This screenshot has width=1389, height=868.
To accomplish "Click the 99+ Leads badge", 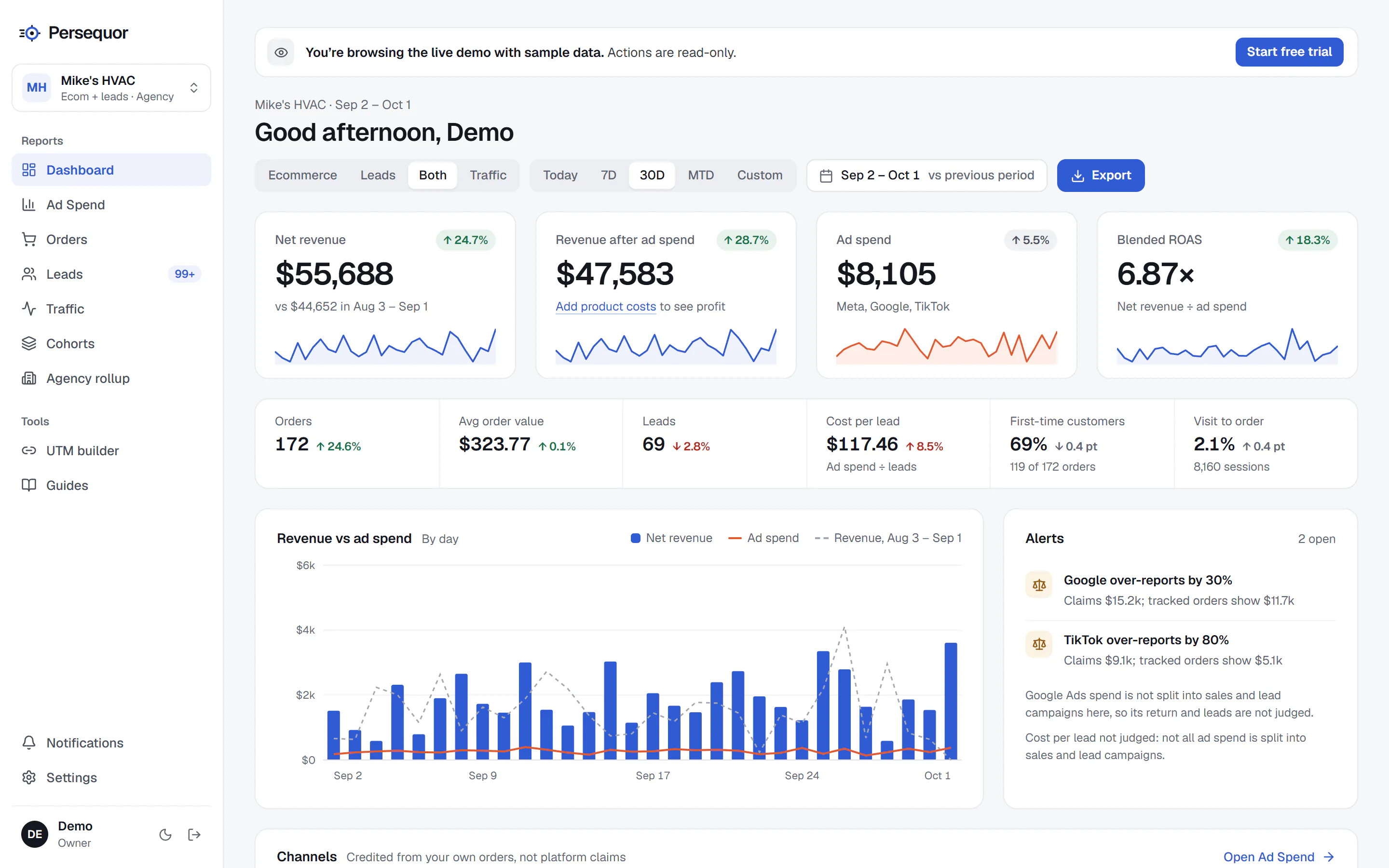I will (184, 274).
